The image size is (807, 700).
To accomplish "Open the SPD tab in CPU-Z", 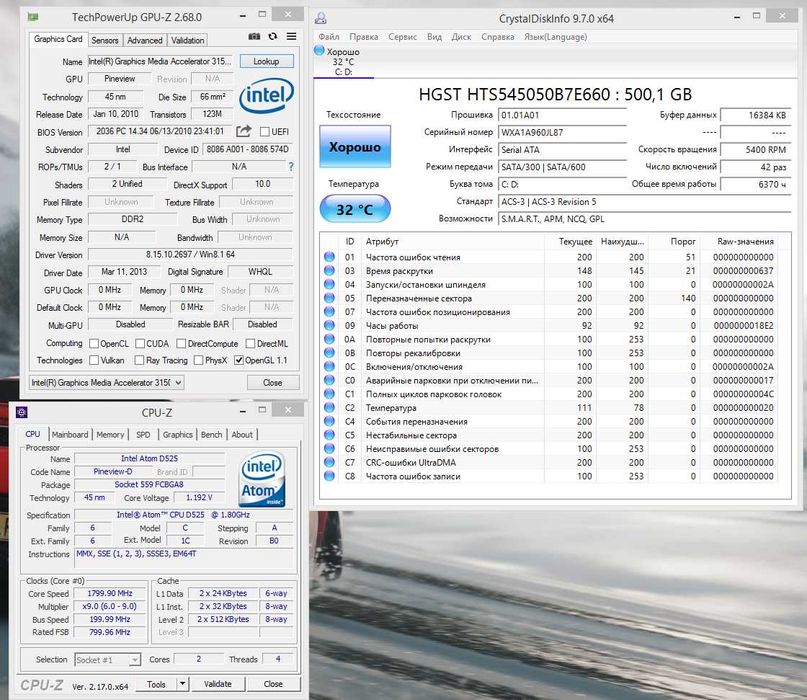I will click(143, 434).
